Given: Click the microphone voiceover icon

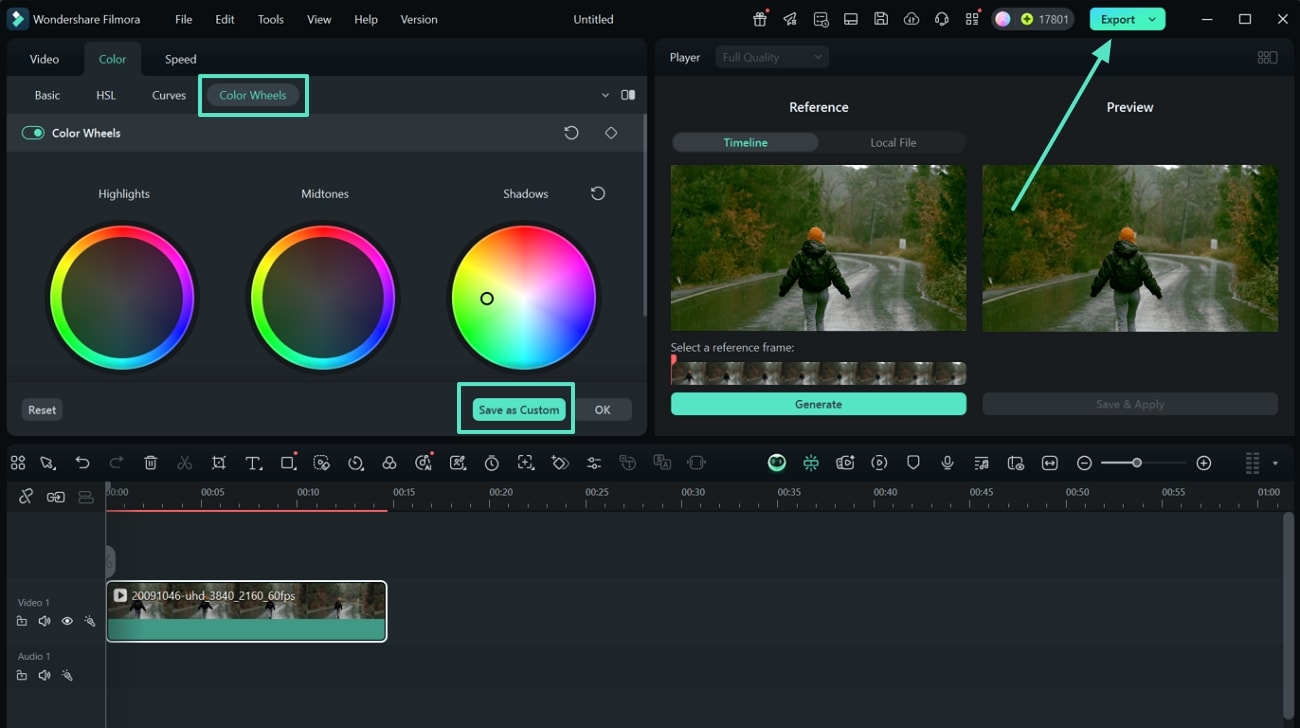Looking at the screenshot, I should click(947, 463).
